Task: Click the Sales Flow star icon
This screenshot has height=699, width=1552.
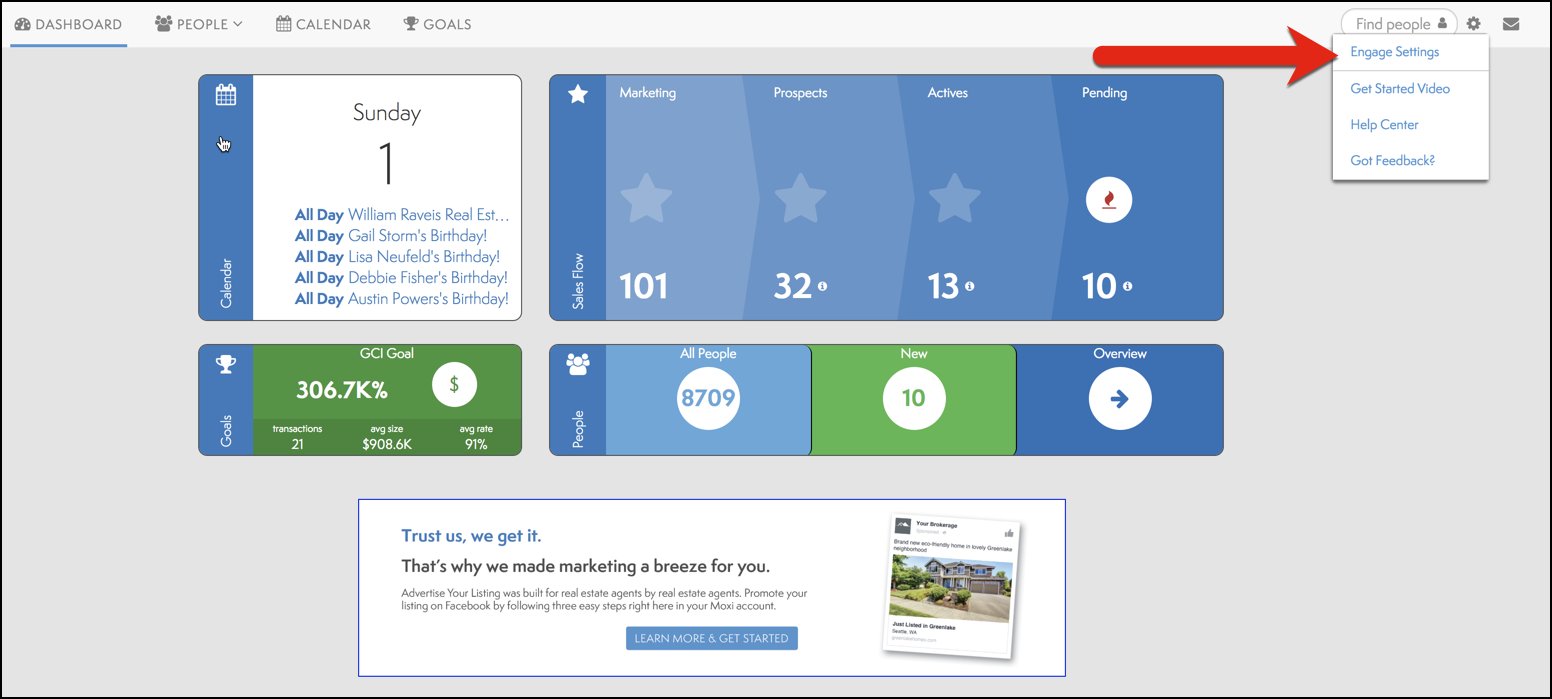Action: 578,94
